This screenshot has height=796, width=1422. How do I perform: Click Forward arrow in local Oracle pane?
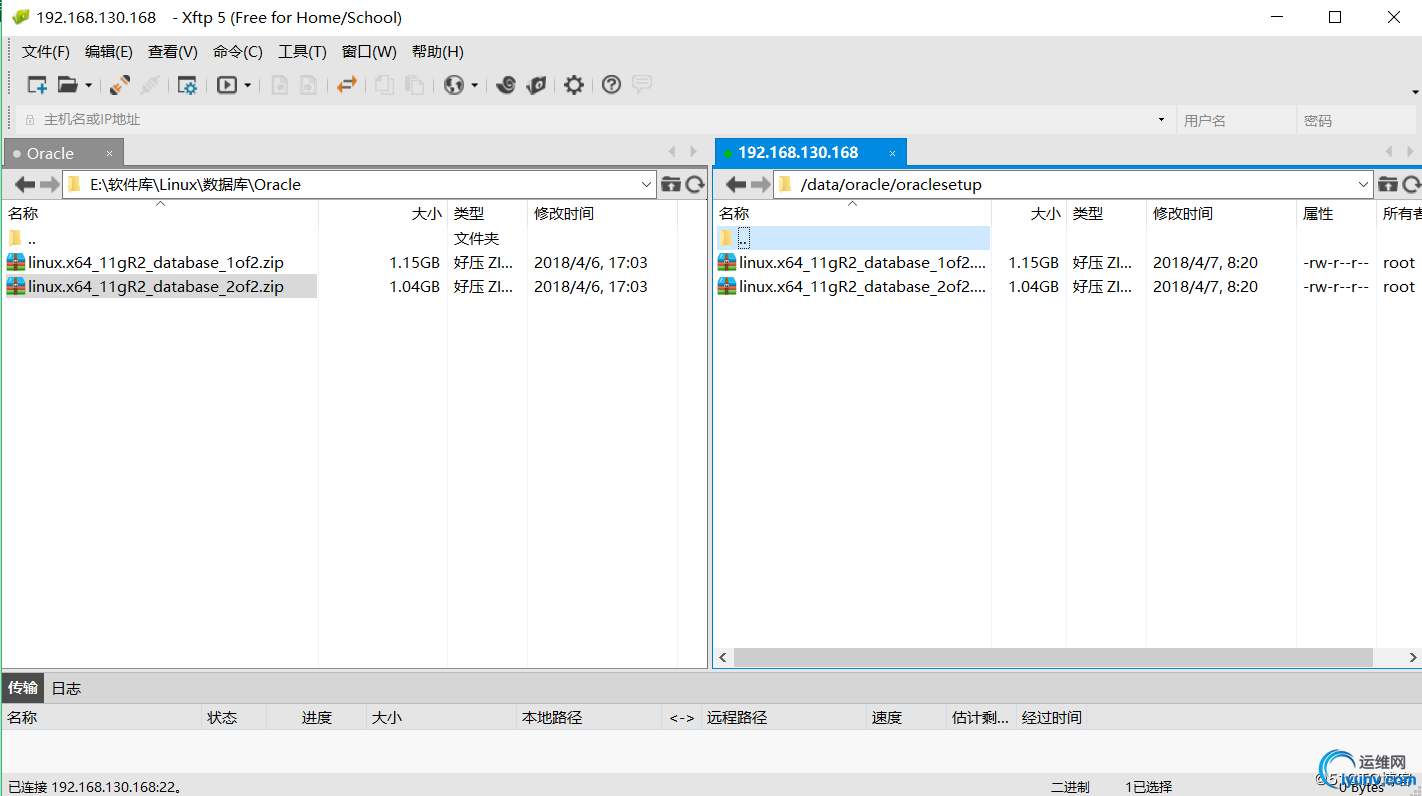point(50,184)
